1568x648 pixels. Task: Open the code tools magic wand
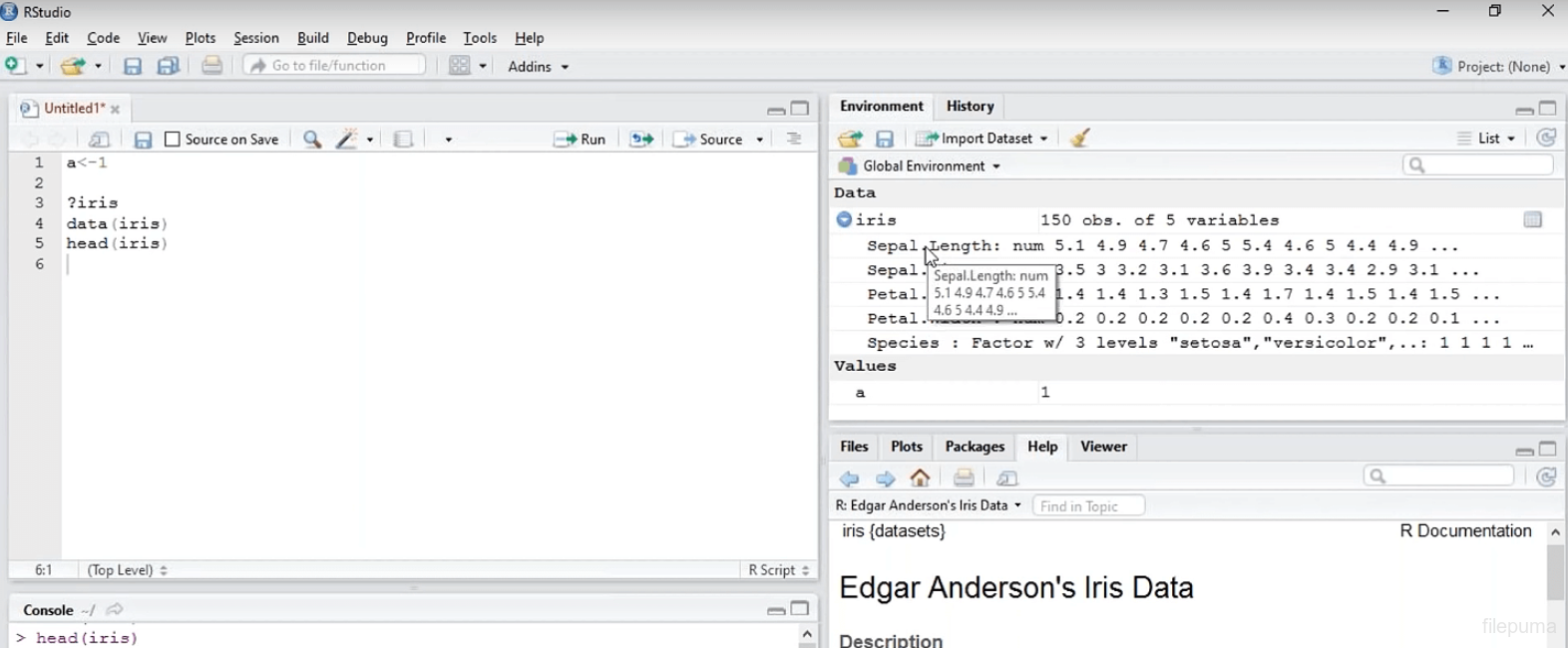(348, 140)
